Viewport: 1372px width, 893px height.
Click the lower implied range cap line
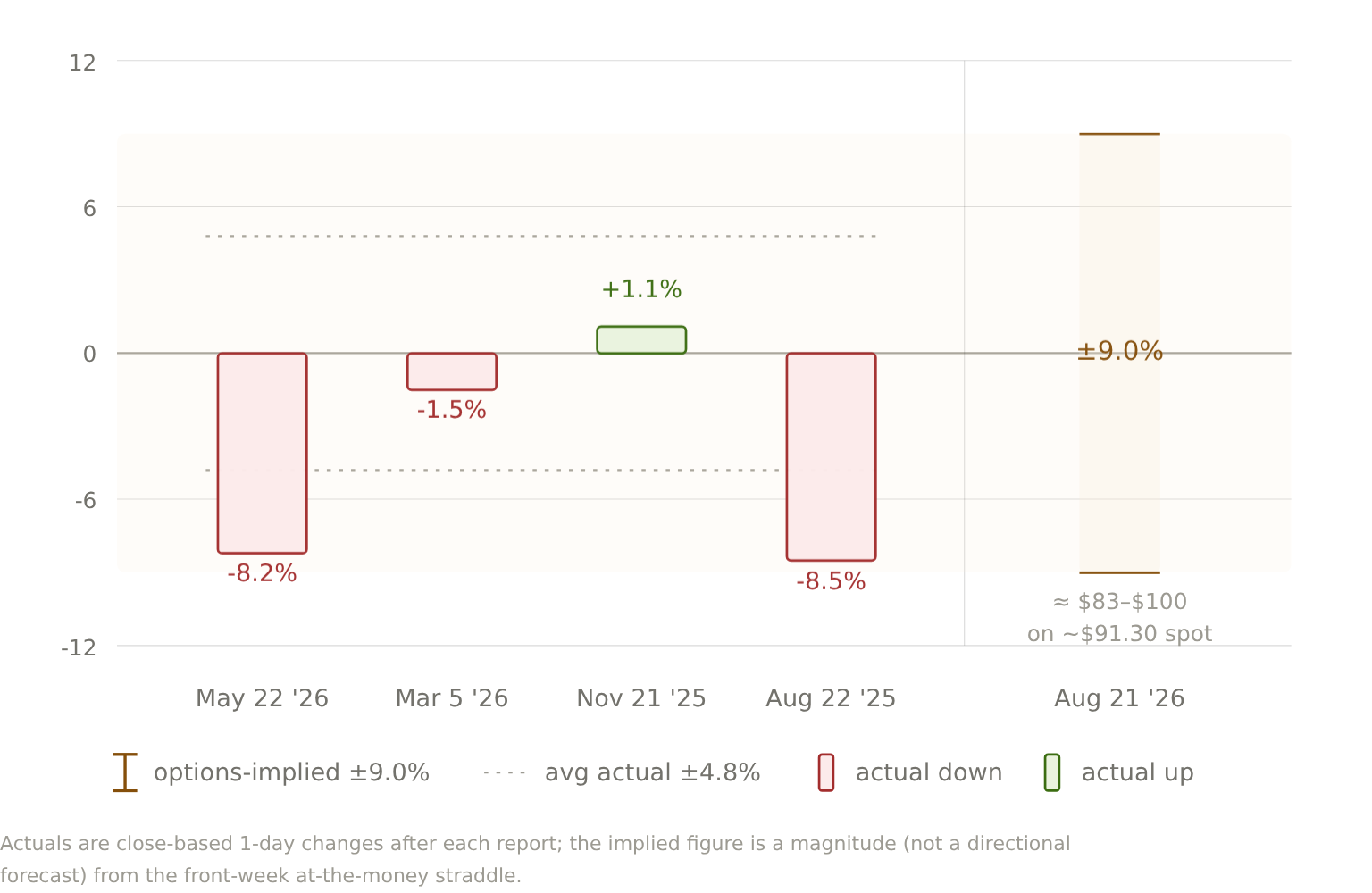pos(1119,572)
